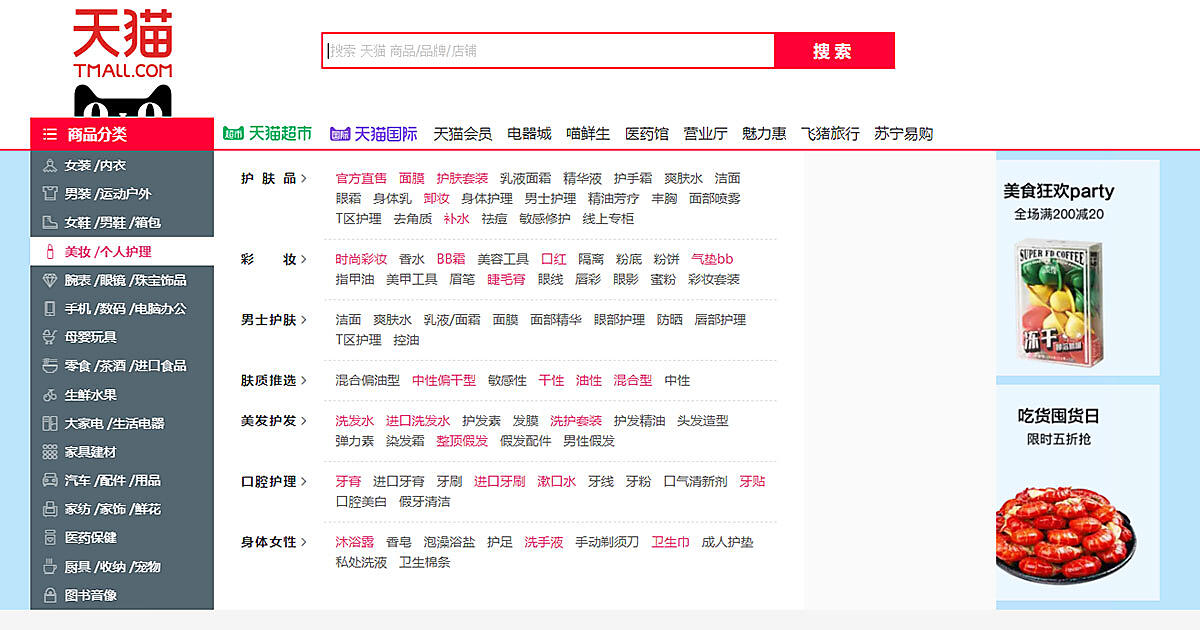Image resolution: width=1200 pixels, height=630 pixels.
Task: Click the stroller icon beside 母婴玩具
Action: coord(49,337)
